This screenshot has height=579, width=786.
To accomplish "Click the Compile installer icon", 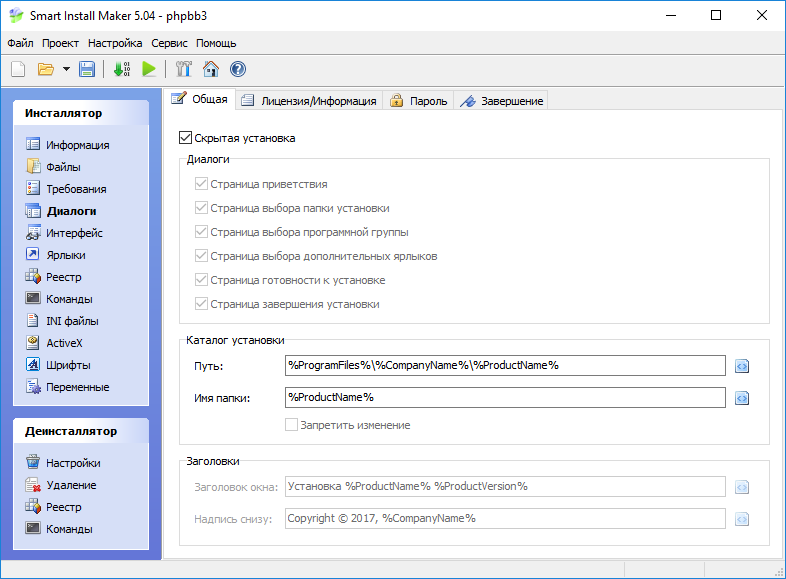I will (x=122, y=69).
